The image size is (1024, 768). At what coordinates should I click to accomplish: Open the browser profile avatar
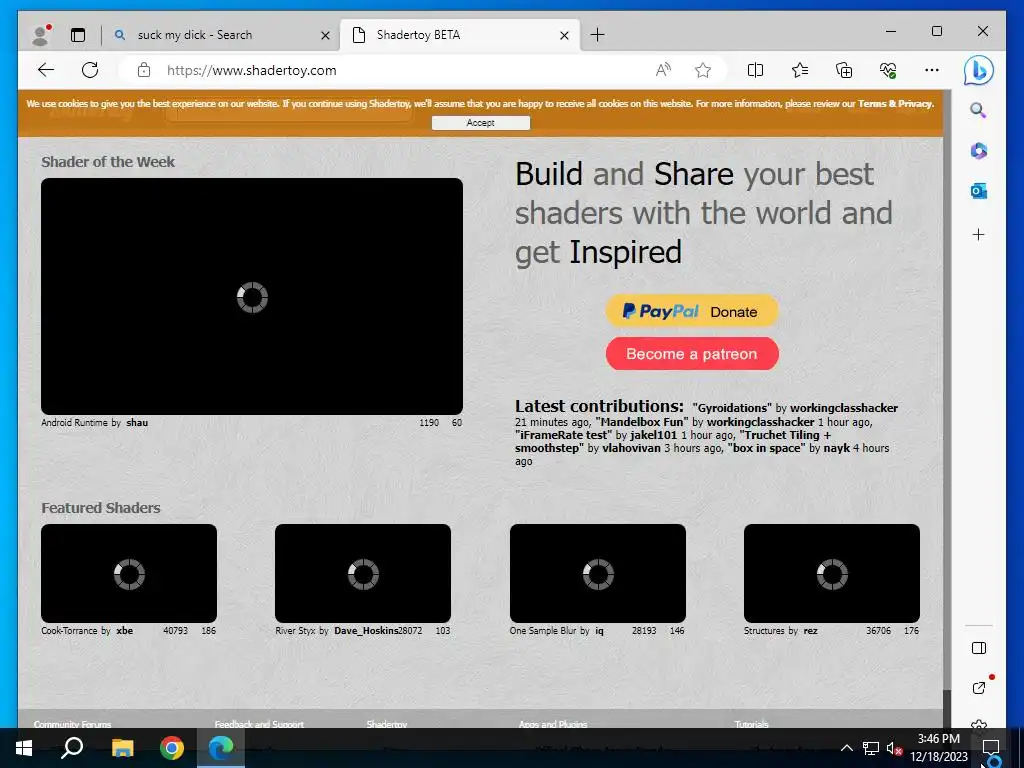41,35
